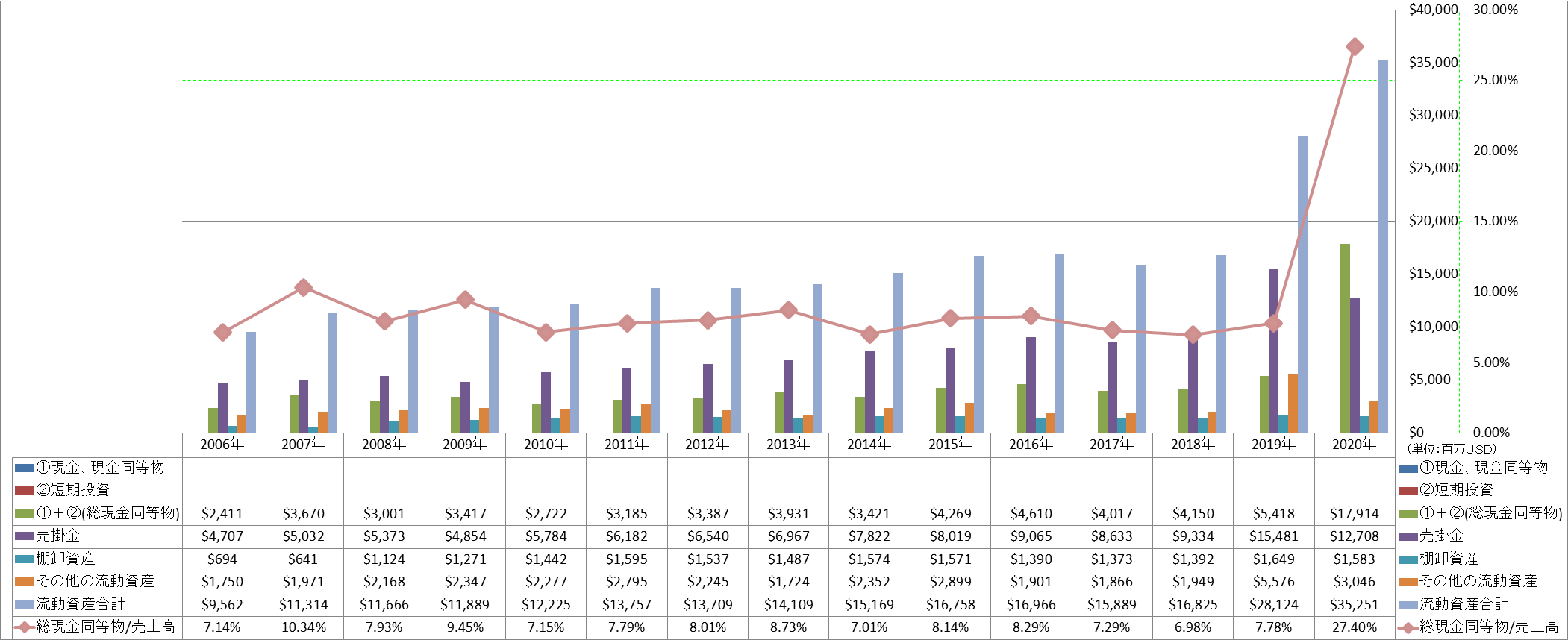Click the cell value $694
Image resolution: width=1568 pixels, height=640 pixels.
coord(222,559)
